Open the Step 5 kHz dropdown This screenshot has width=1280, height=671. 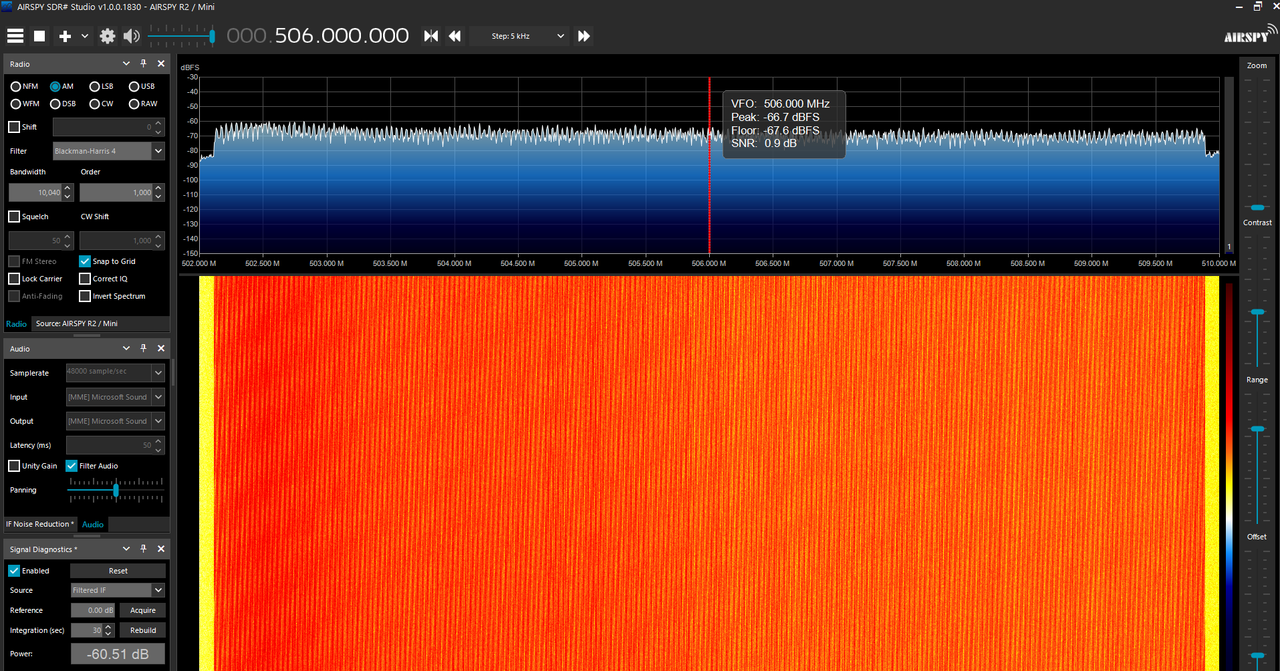point(519,36)
